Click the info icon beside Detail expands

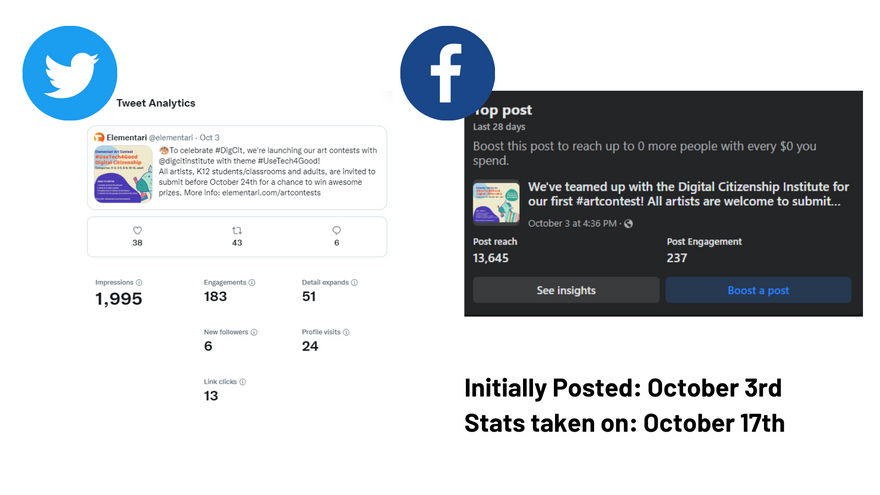[355, 283]
